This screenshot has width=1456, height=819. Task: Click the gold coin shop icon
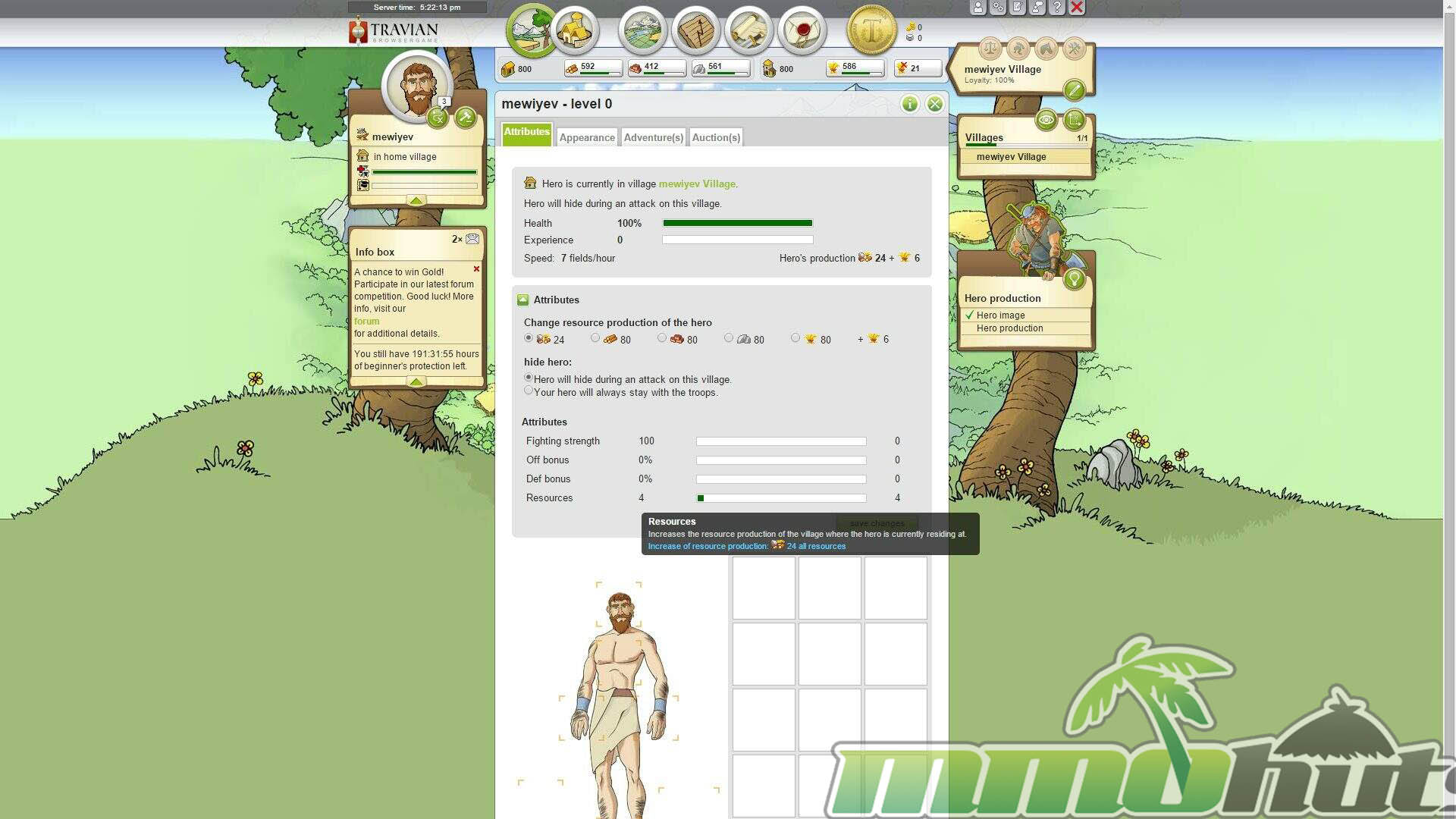click(871, 30)
